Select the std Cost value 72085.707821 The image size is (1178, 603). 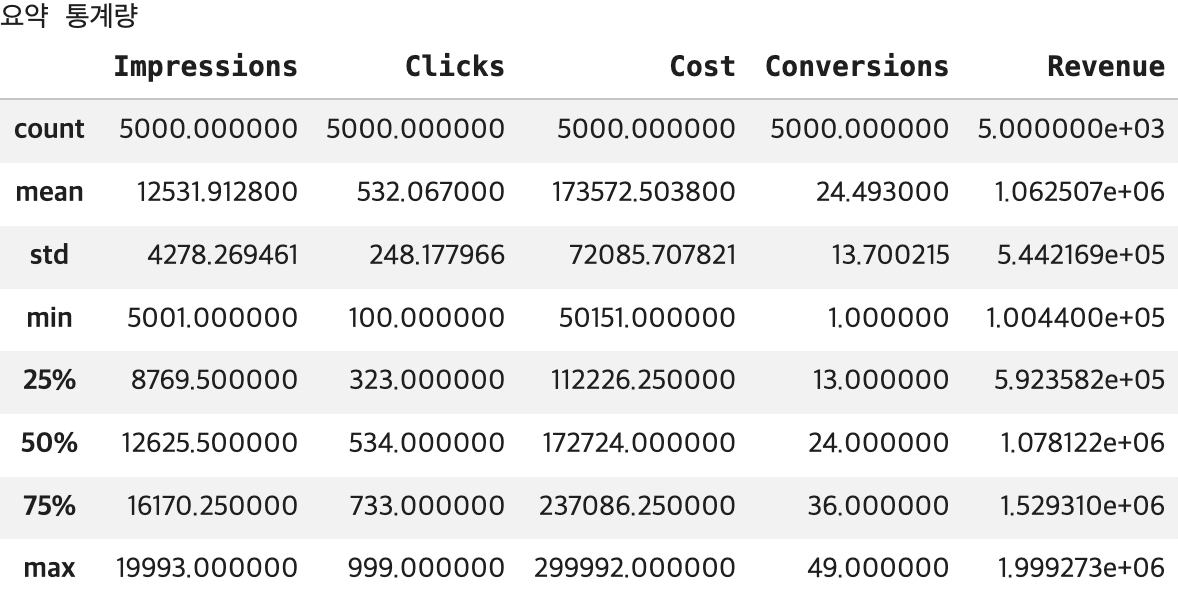tap(652, 255)
